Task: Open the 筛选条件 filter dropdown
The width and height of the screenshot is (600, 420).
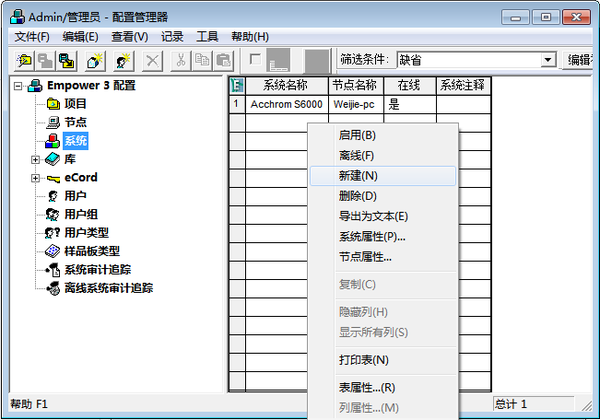Action: coord(547,60)
